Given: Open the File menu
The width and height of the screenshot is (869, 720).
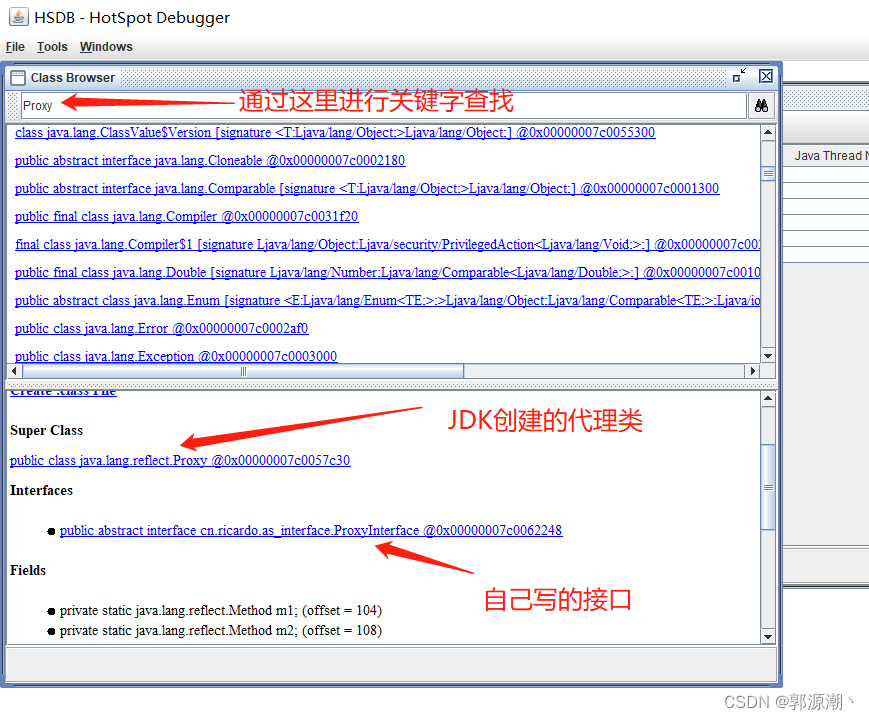Looking at the screenshot, I should click(x=15, y=46).
